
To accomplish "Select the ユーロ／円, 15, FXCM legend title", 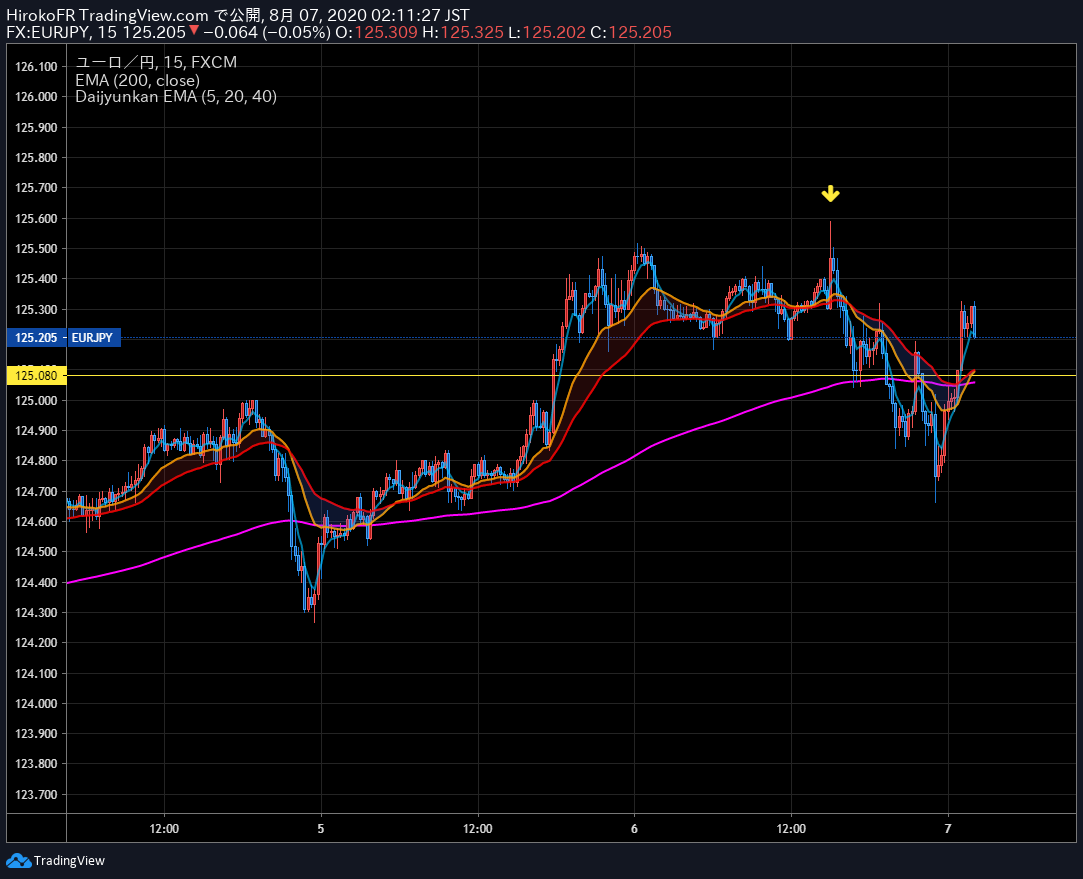I will point(156,62).
